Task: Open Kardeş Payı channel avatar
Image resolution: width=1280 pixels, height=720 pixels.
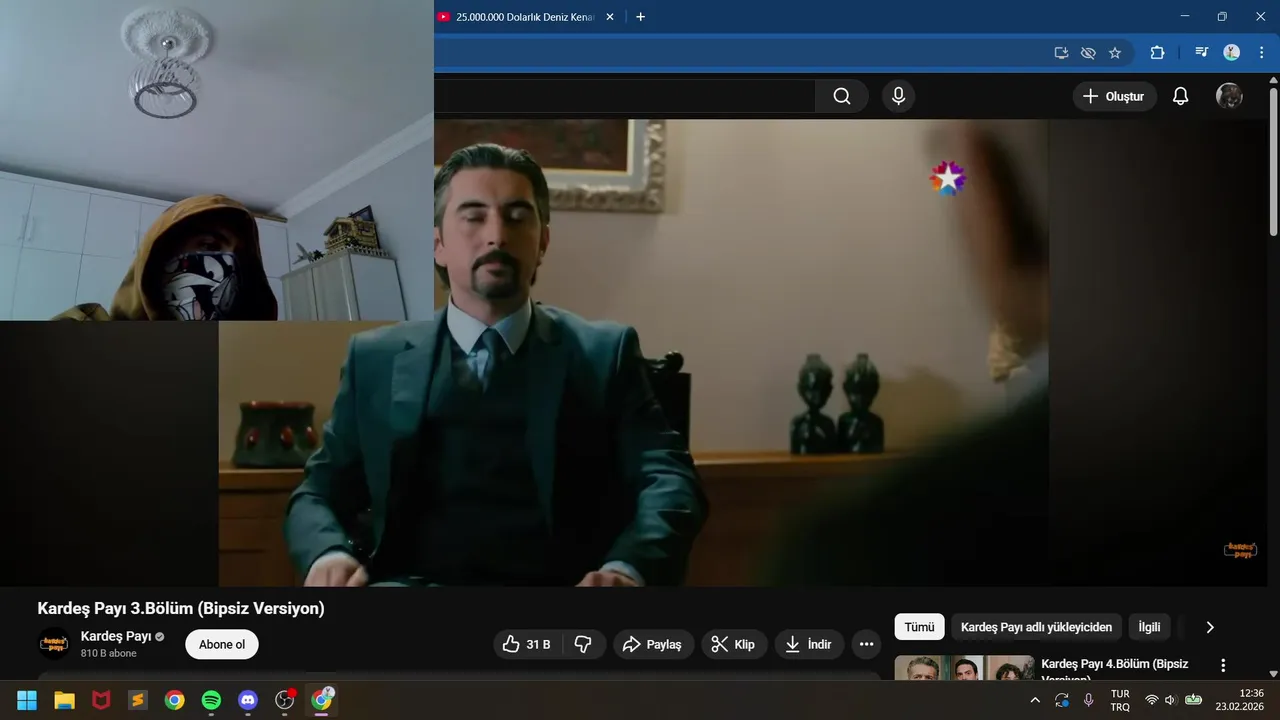Action: coord(54,644)
